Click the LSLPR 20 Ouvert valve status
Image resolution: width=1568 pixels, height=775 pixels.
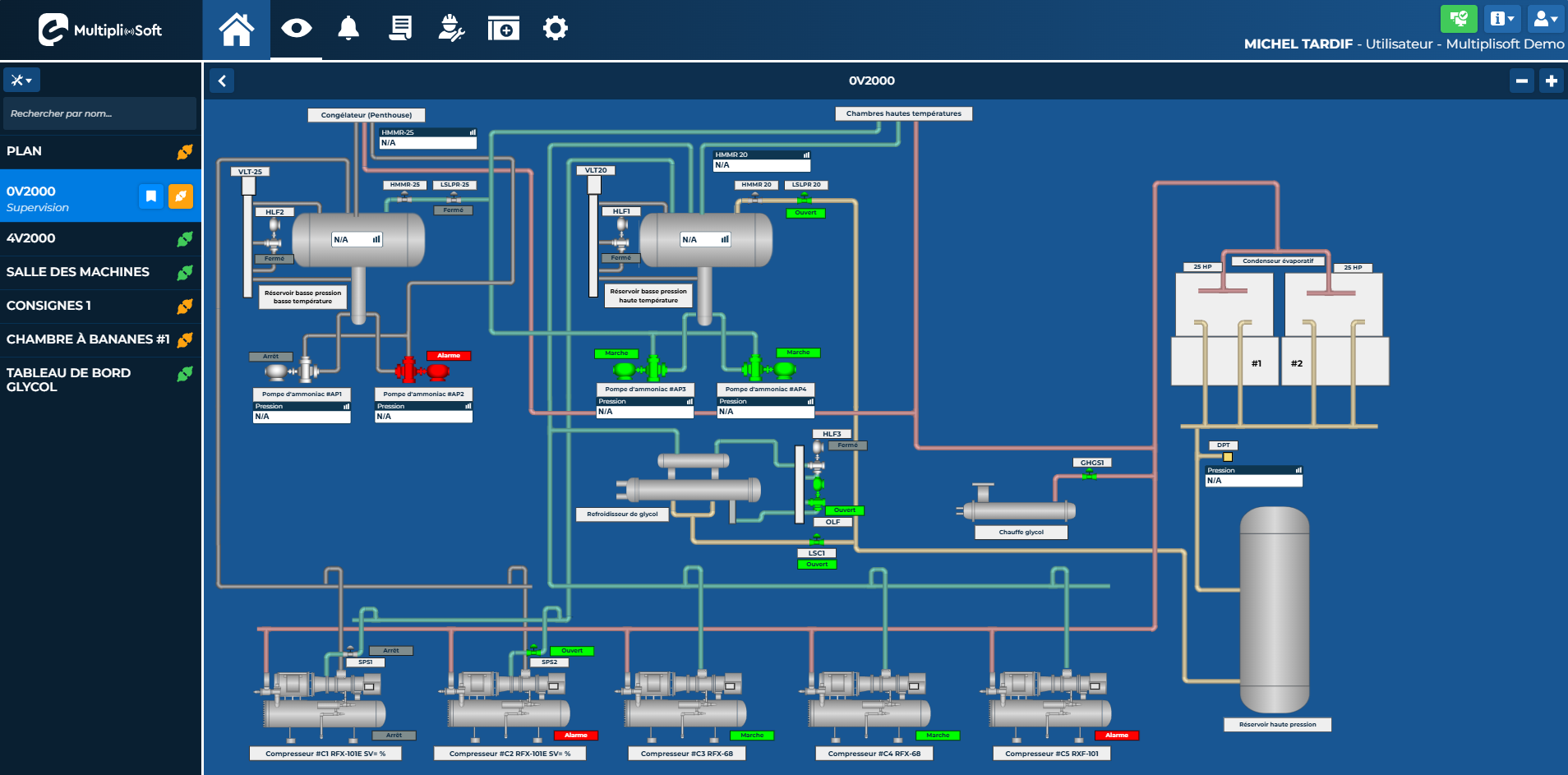[x=805, y=213]
